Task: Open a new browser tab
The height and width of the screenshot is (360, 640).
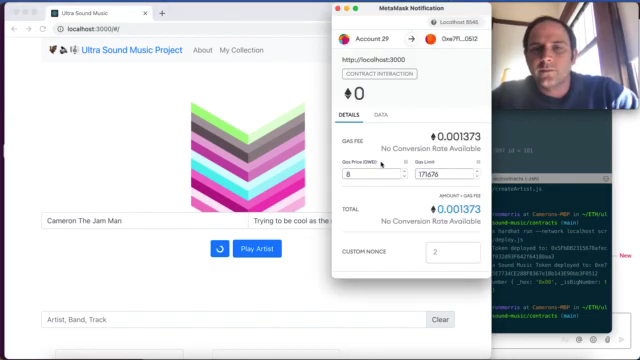Action: tap(162, 13)
